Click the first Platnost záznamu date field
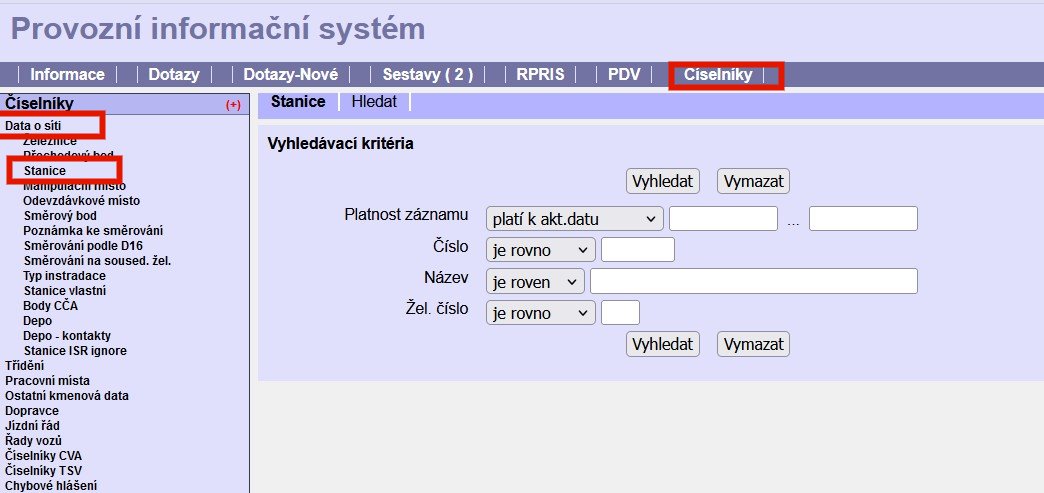This screenshot has width=1044, height=493. point(723,219)
